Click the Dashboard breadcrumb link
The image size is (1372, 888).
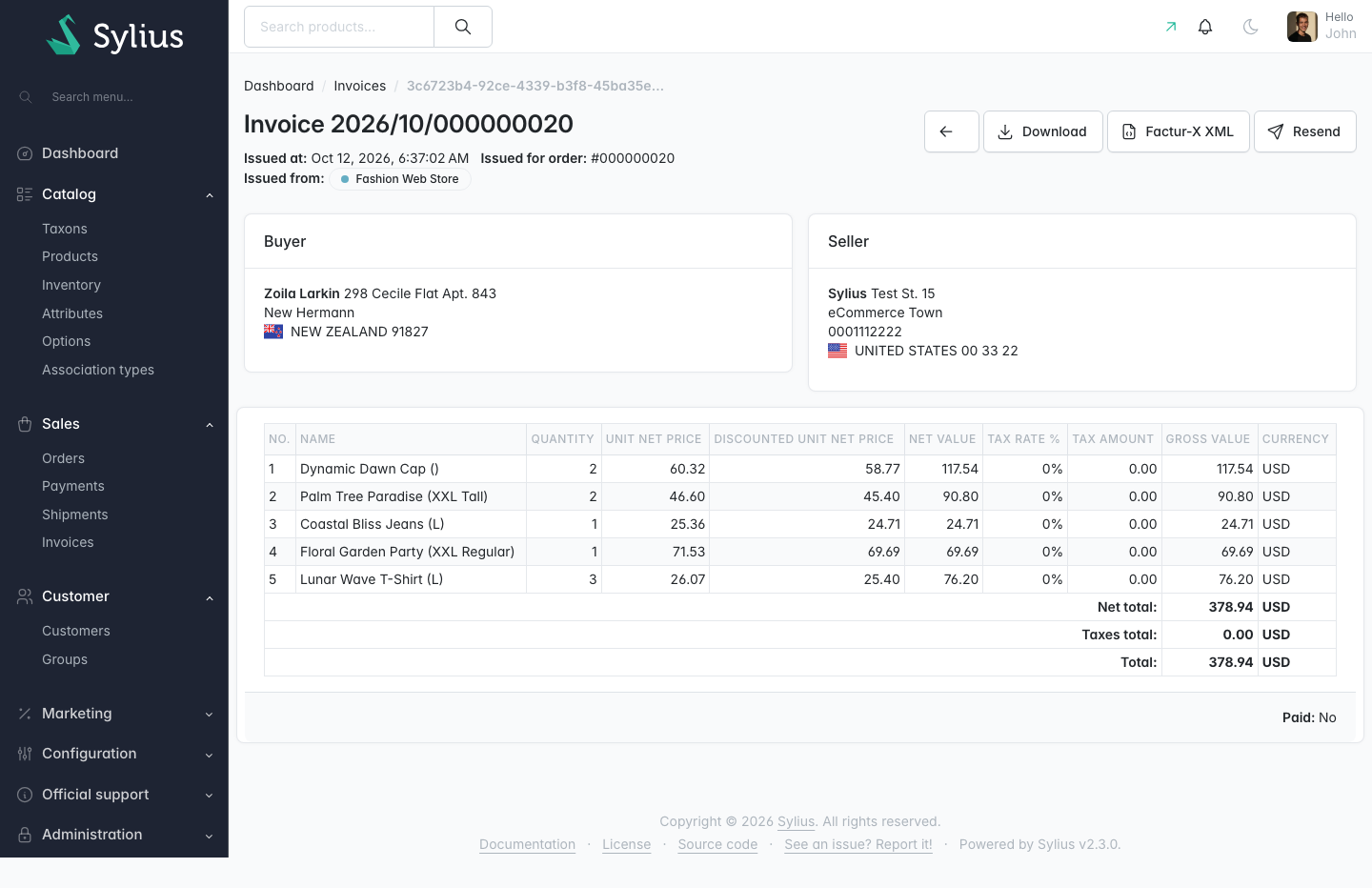tap(279, 86)
